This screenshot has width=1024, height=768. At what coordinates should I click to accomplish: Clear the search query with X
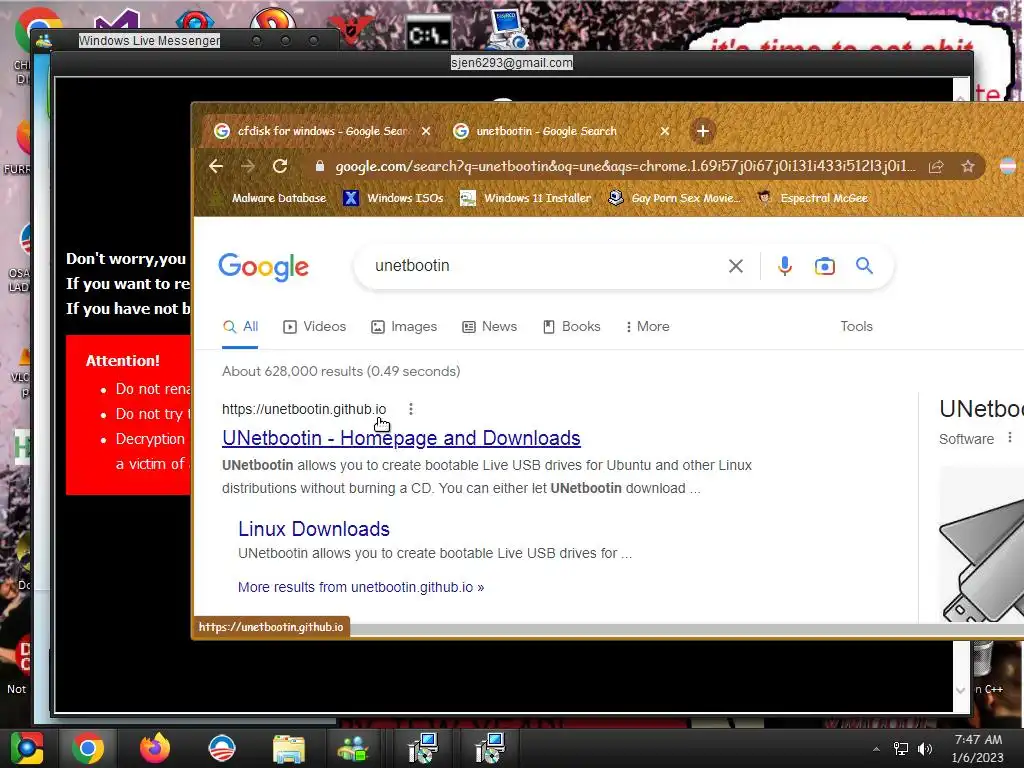[x=736, y=266]
